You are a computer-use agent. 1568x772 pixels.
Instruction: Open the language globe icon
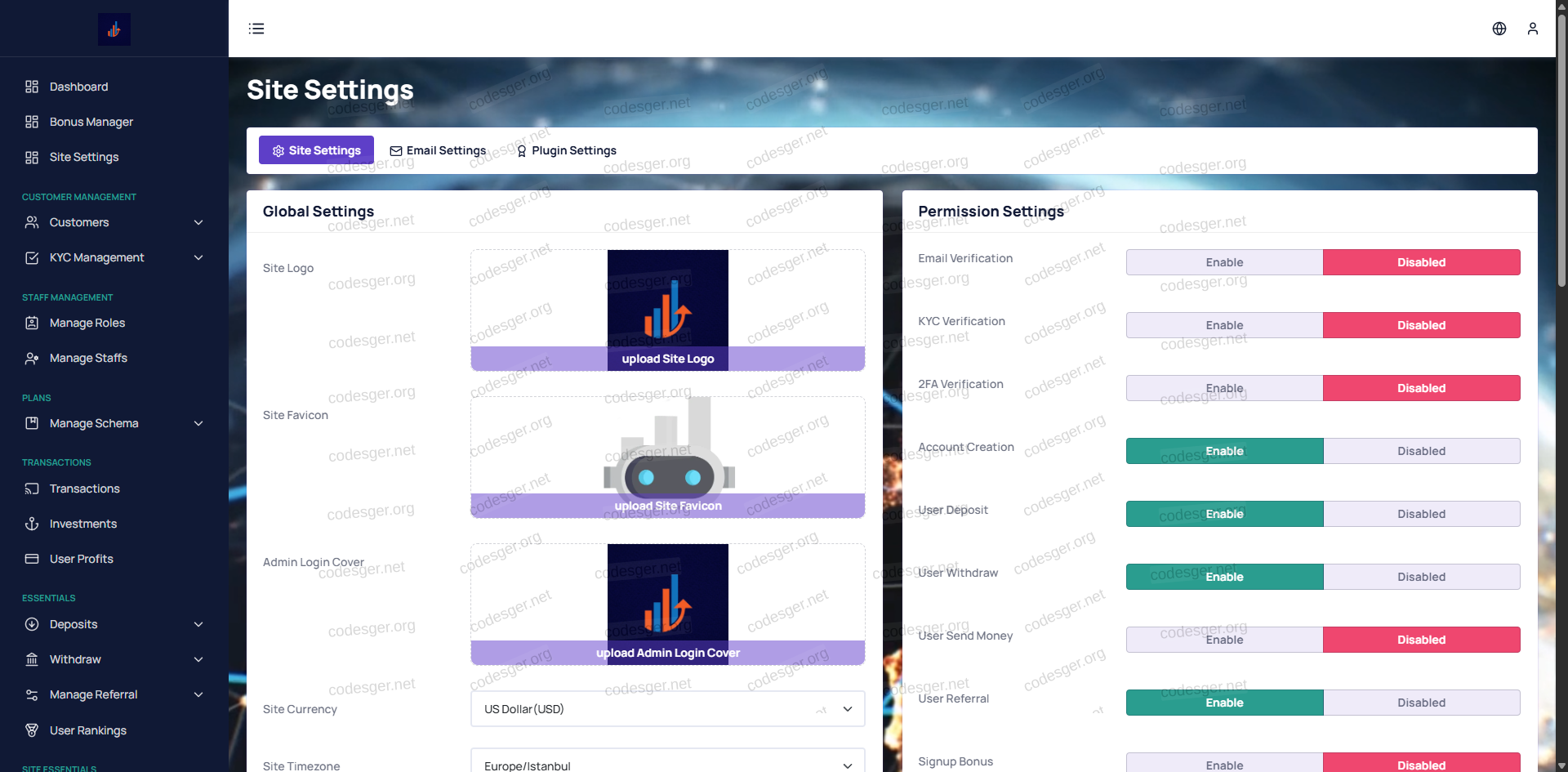[1499, 29]
